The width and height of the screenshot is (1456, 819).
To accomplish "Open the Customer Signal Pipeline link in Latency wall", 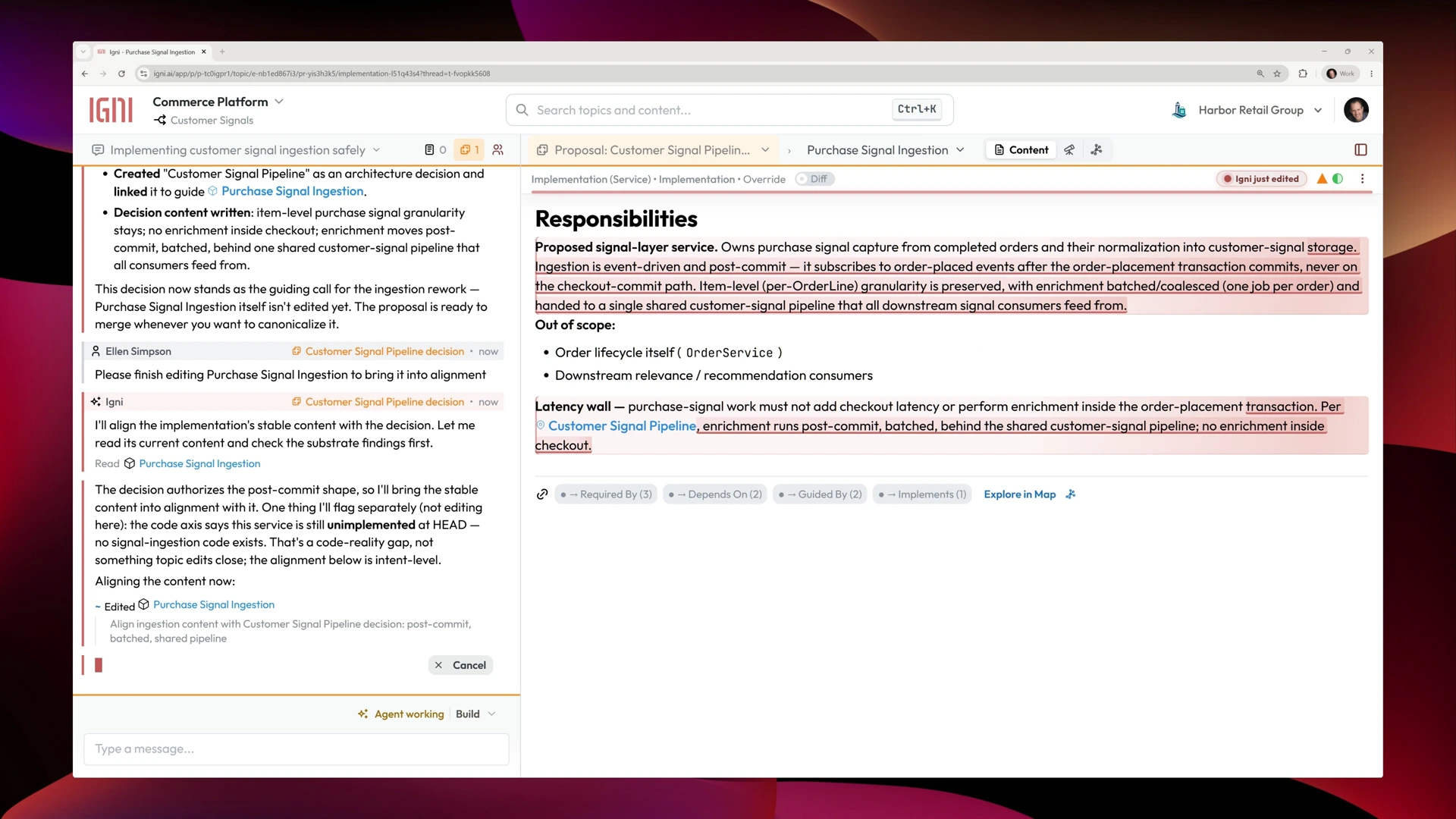I will tap(622, 426).
